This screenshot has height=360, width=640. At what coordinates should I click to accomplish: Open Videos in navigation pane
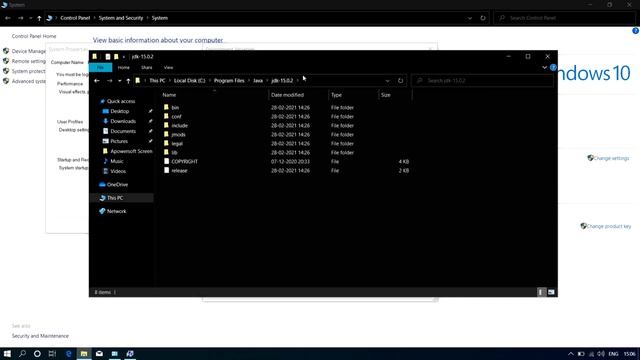pos(118,171)
